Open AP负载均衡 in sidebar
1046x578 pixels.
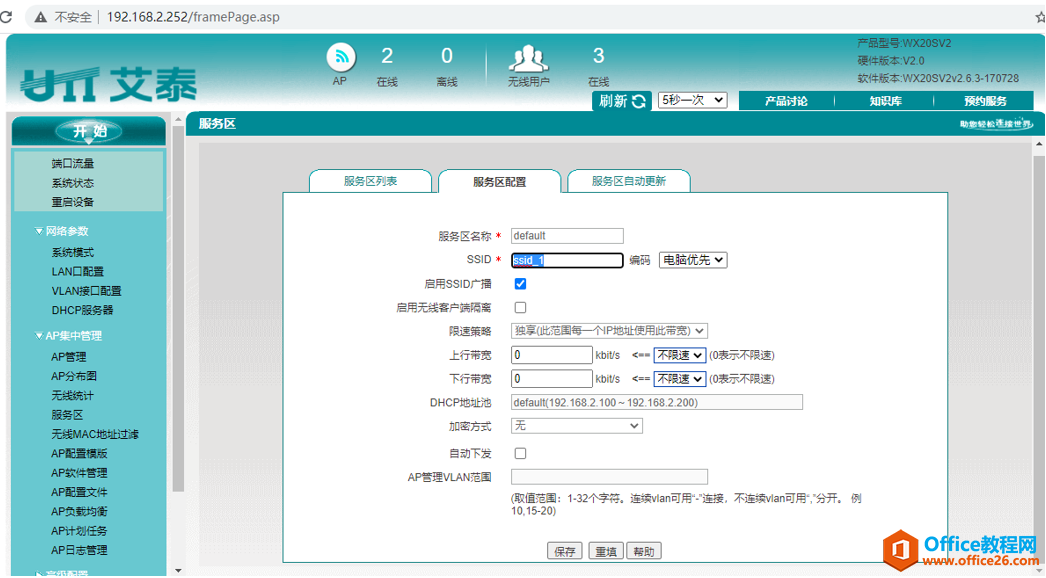pyautogui.click(x=79, y=512)
